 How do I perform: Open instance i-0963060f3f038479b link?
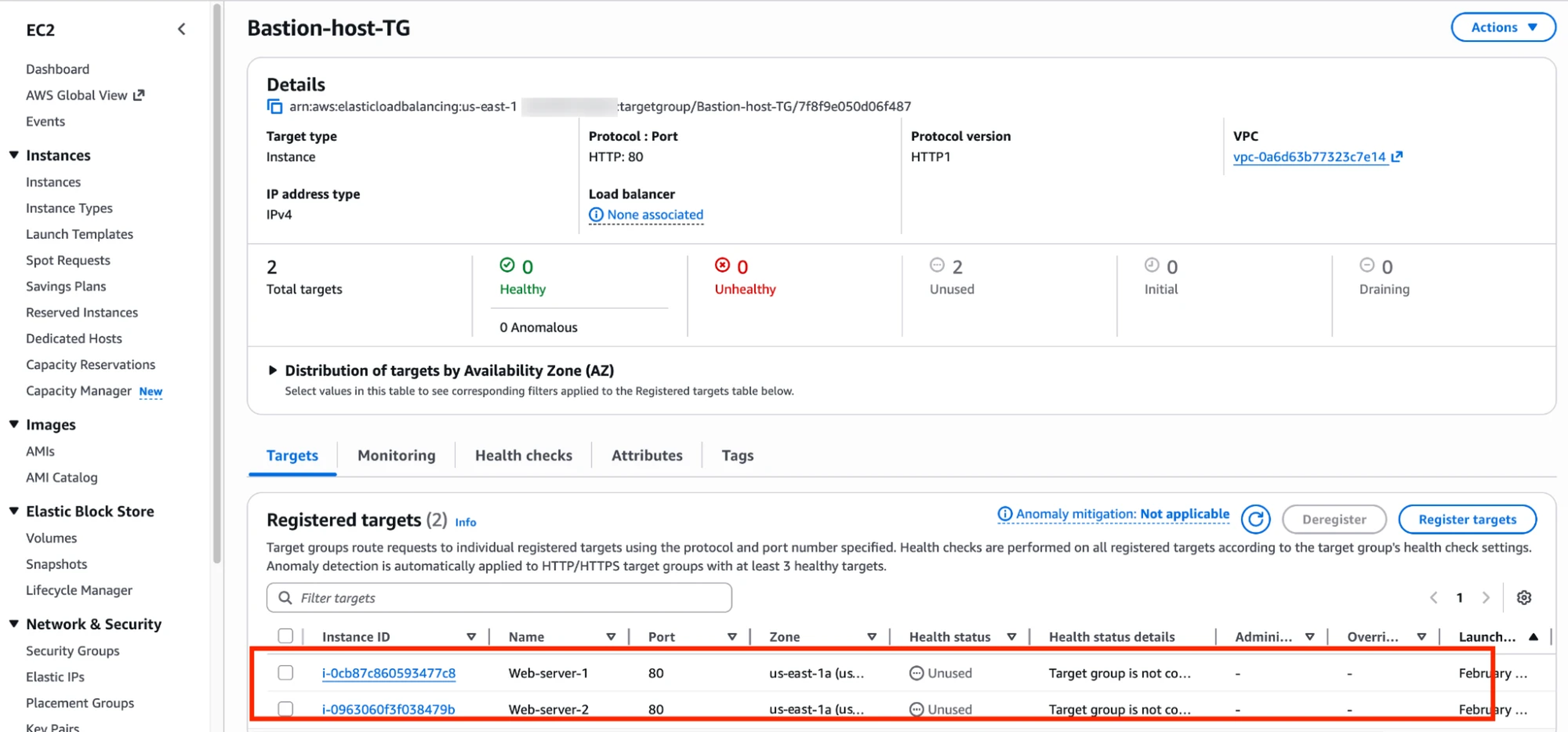(x=389, y=710)
